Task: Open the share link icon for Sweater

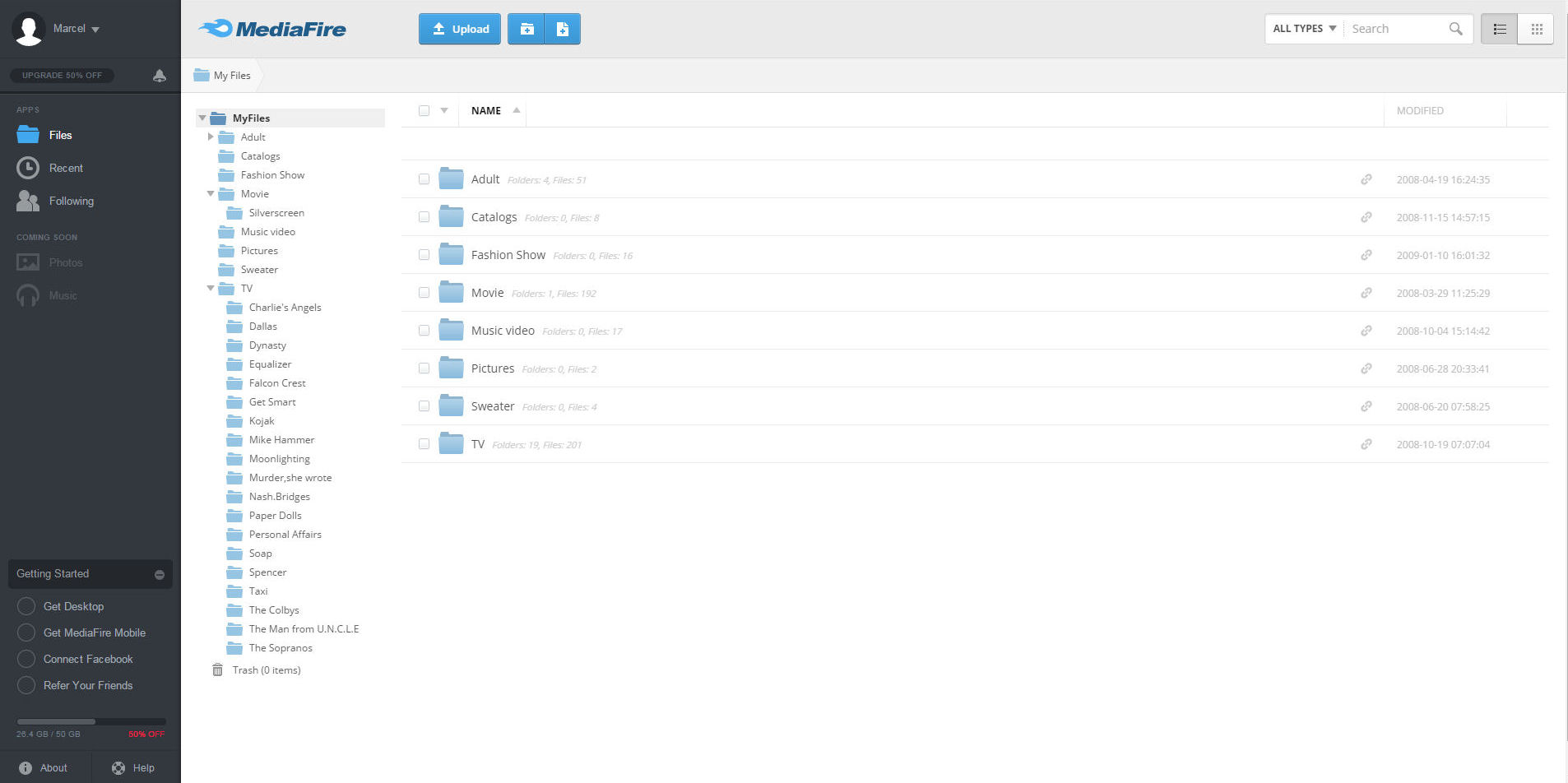Action: (x=1366, y=406)
